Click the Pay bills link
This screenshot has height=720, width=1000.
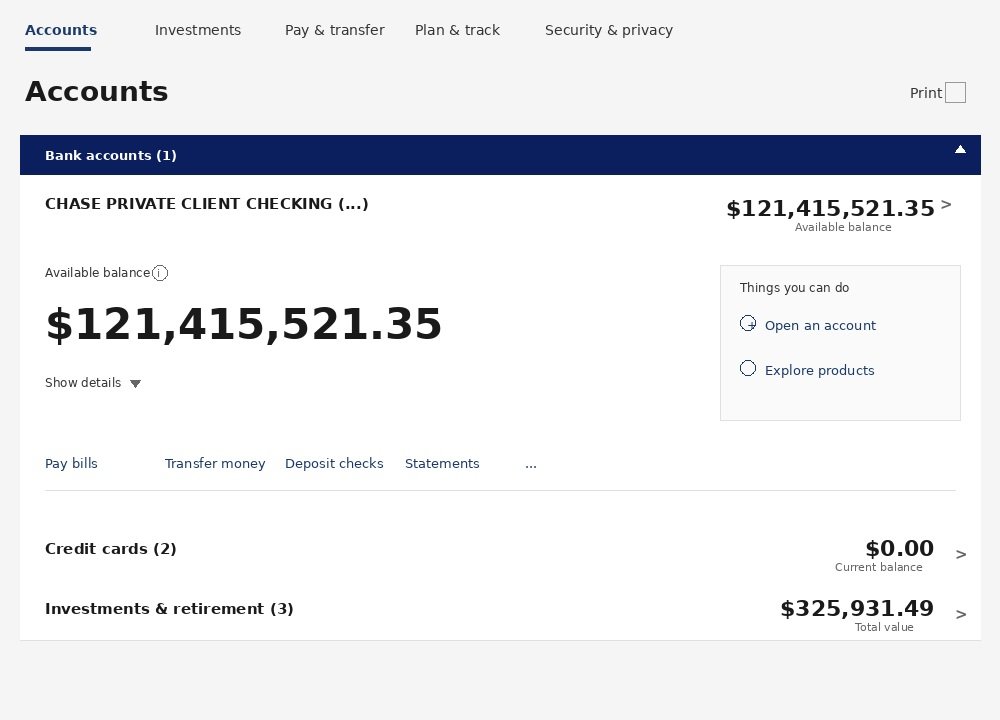pyautogui.click(x=71, y=464)
